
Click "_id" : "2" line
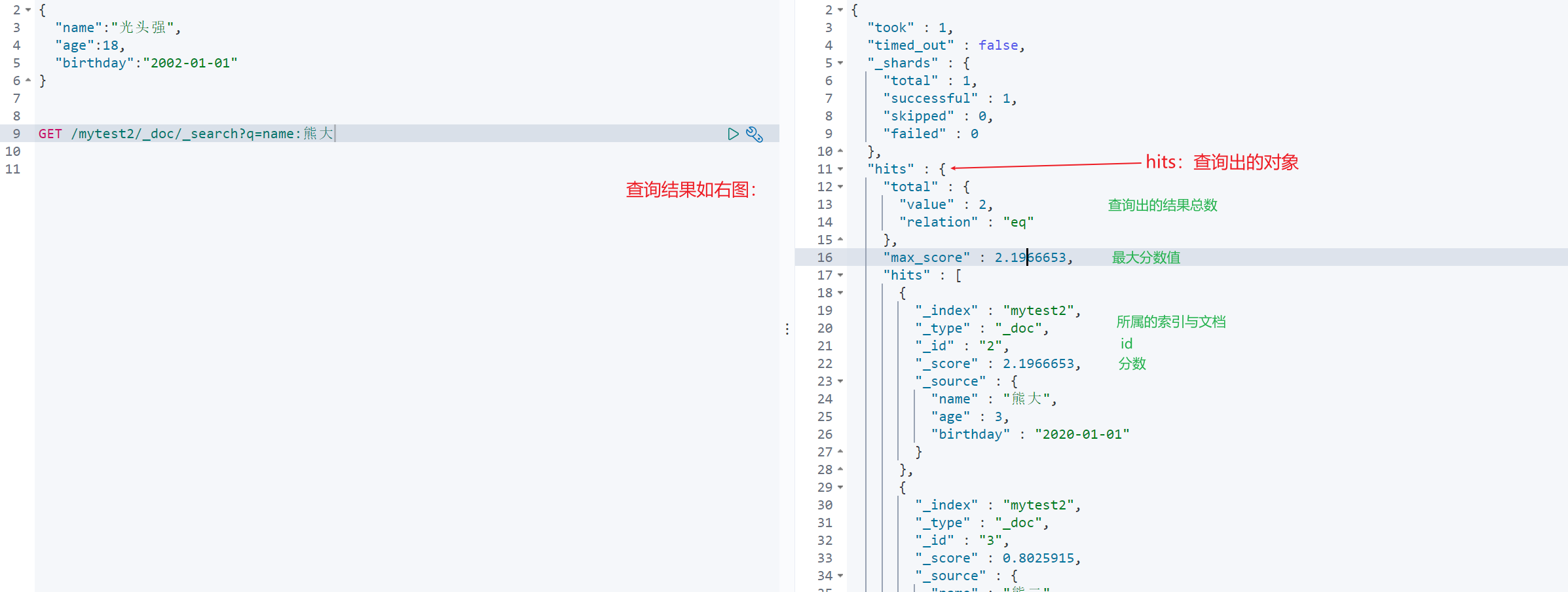click(962, 346)
